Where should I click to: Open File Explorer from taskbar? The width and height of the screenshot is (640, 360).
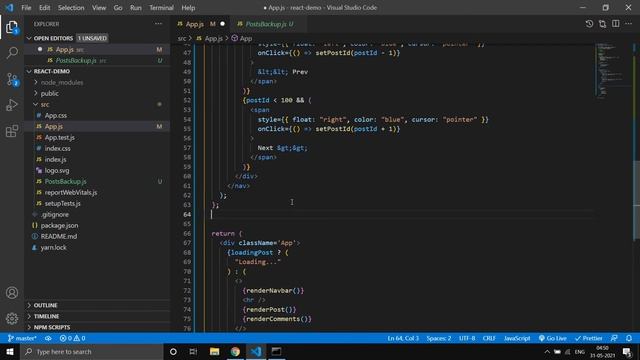pos(214,351)
